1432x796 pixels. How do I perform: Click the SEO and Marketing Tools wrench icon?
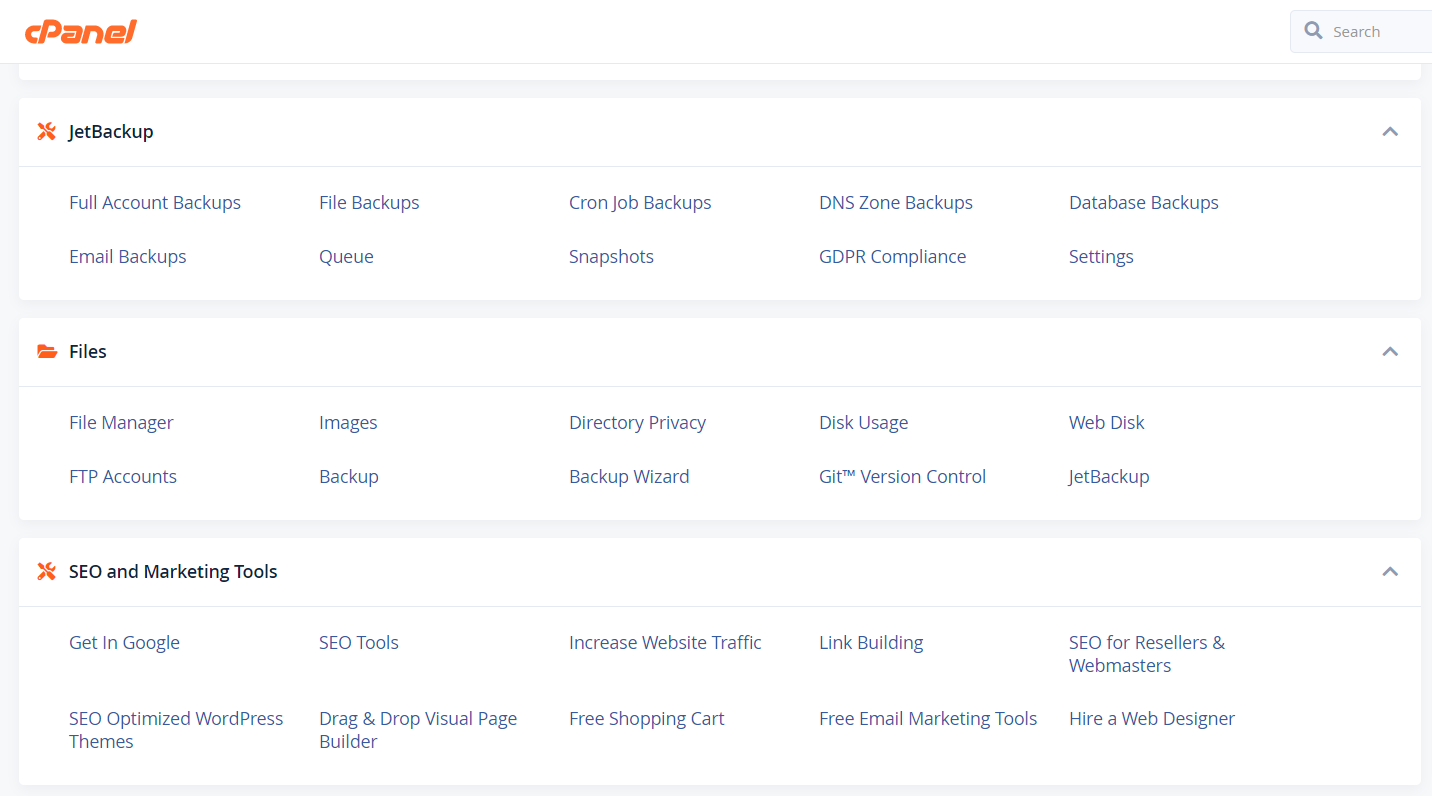coord(46,571)
